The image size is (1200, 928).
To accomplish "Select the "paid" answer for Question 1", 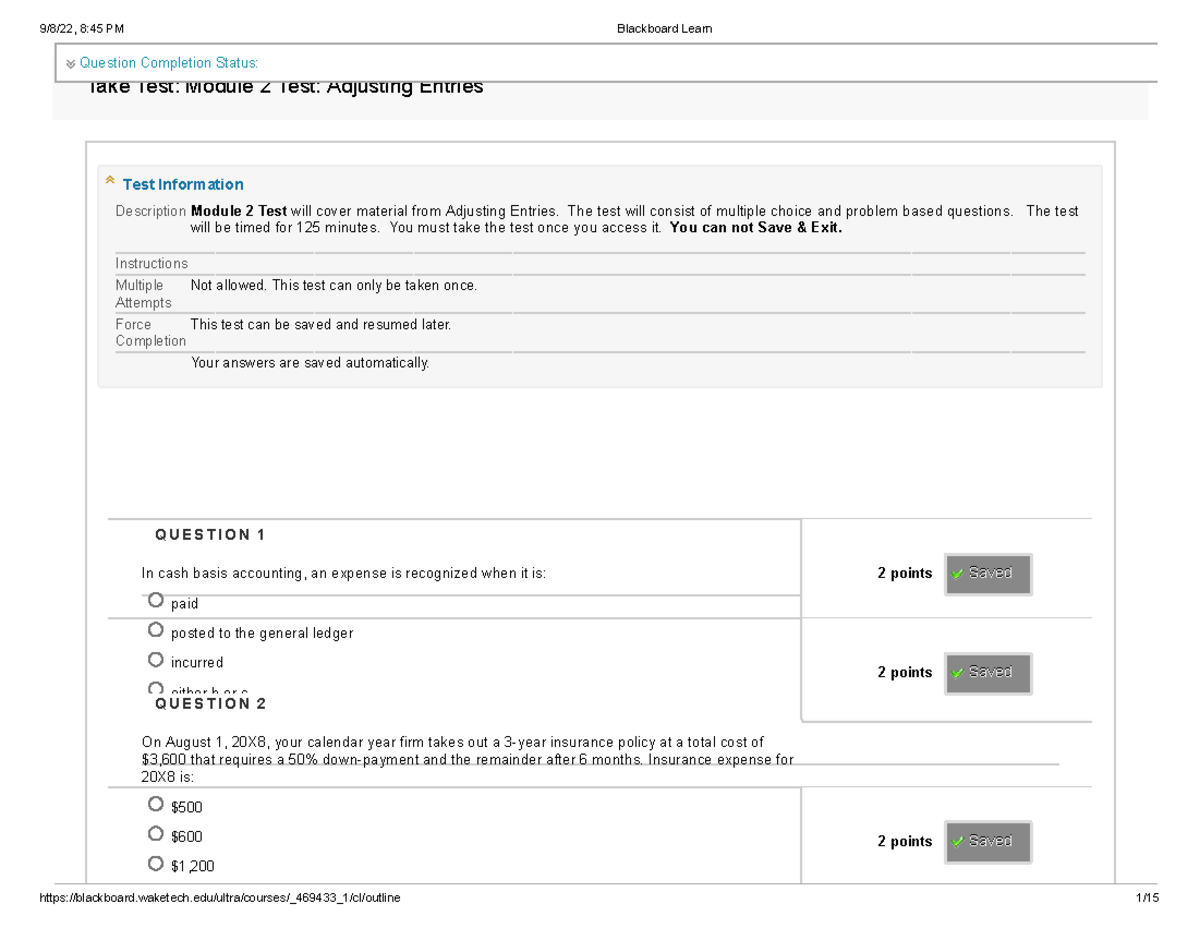I will (156, 599).
